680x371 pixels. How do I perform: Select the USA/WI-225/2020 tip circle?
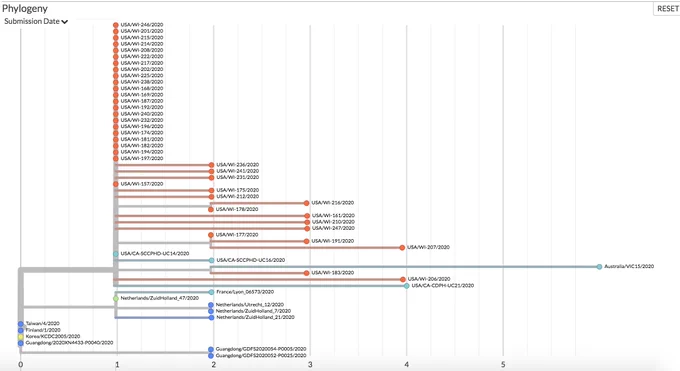point(116,76)
